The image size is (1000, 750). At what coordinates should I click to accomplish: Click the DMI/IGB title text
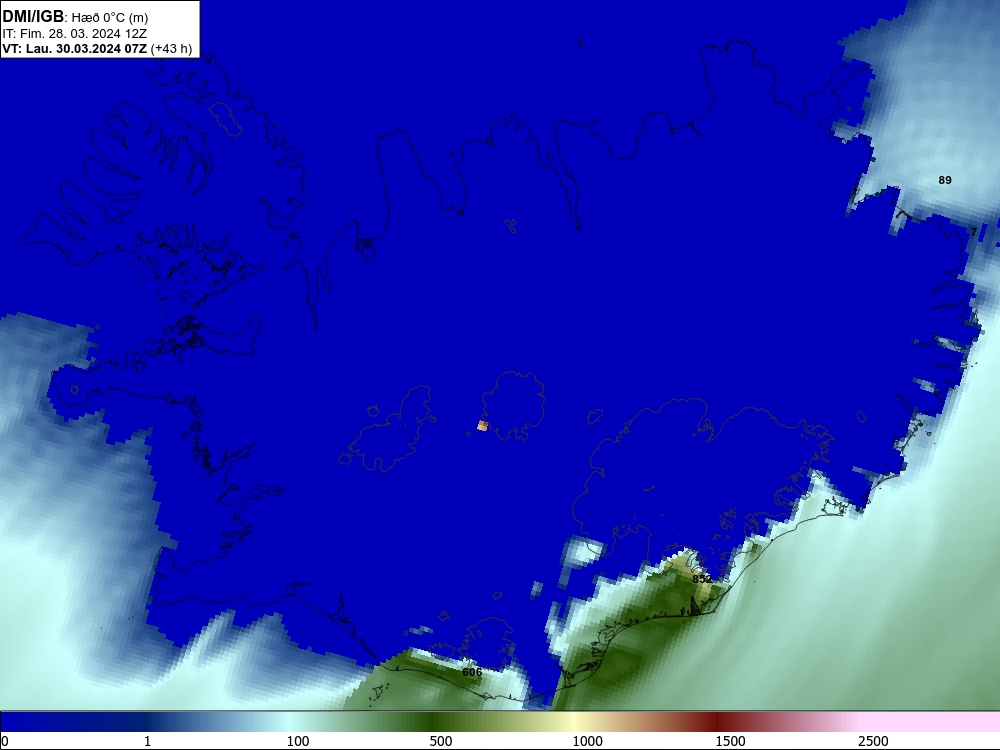(x=33, y=17)
